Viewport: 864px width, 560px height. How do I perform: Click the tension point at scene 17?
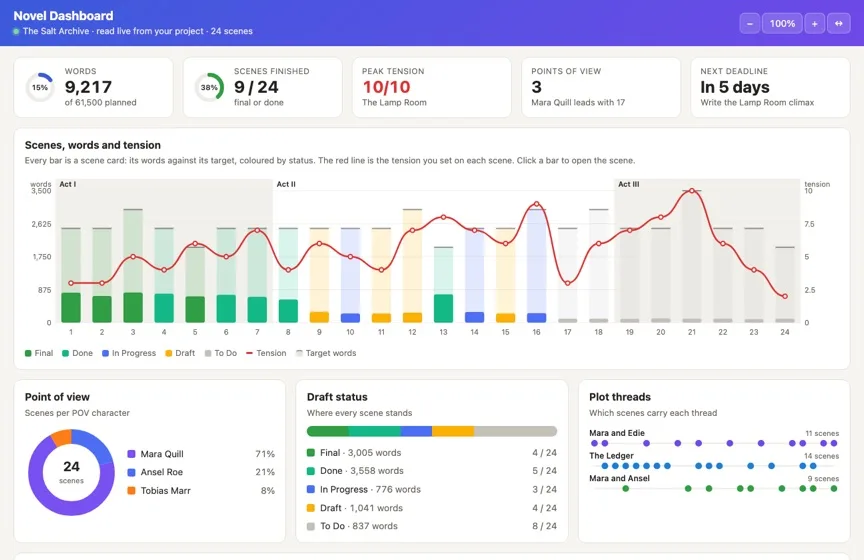coord(568,283)
